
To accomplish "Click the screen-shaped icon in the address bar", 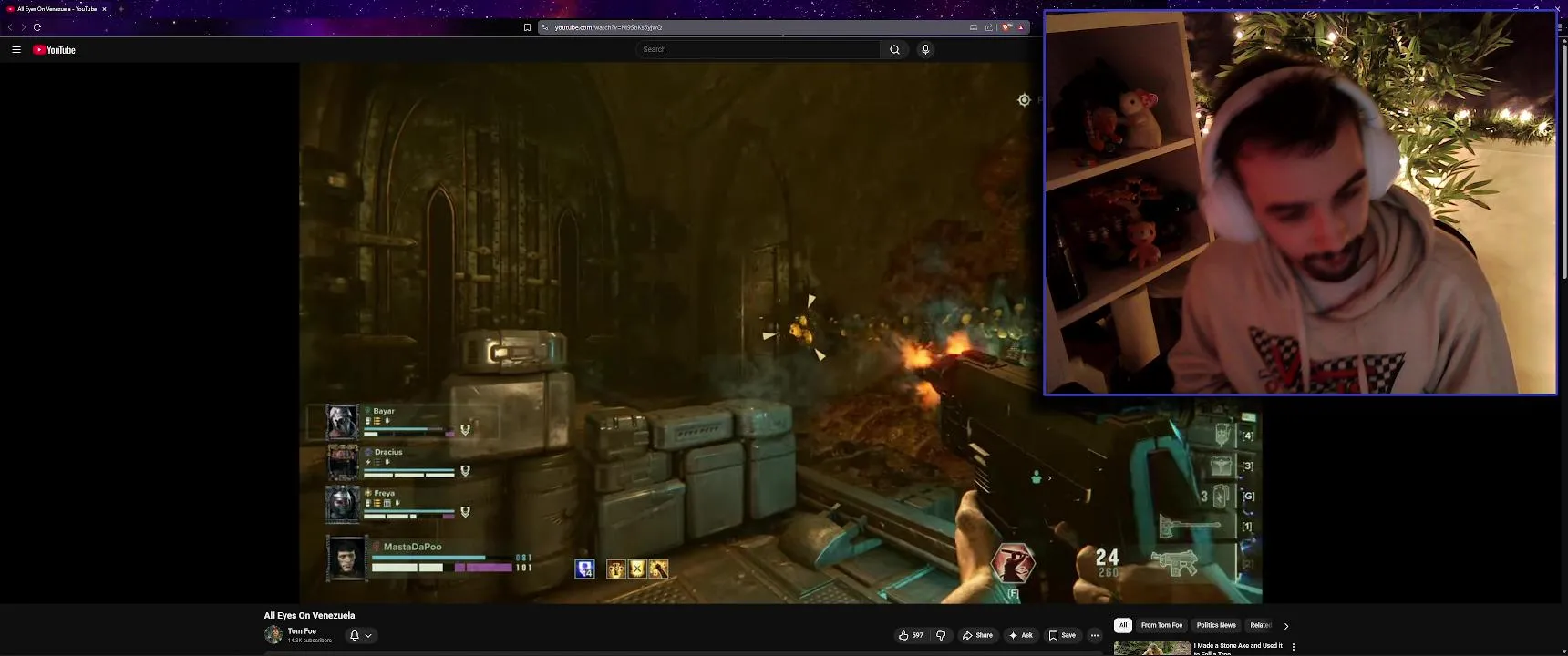I will 974,27.
